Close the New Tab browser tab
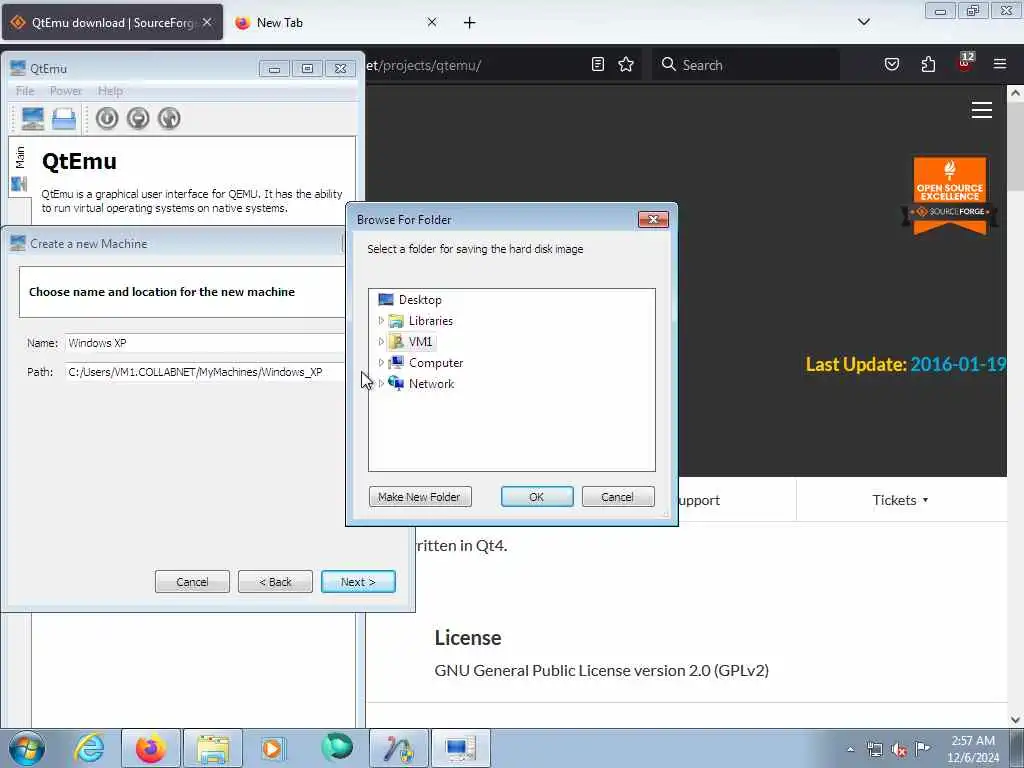The width and height of the screenshot is (1024, 768). [x=432, y=22]
